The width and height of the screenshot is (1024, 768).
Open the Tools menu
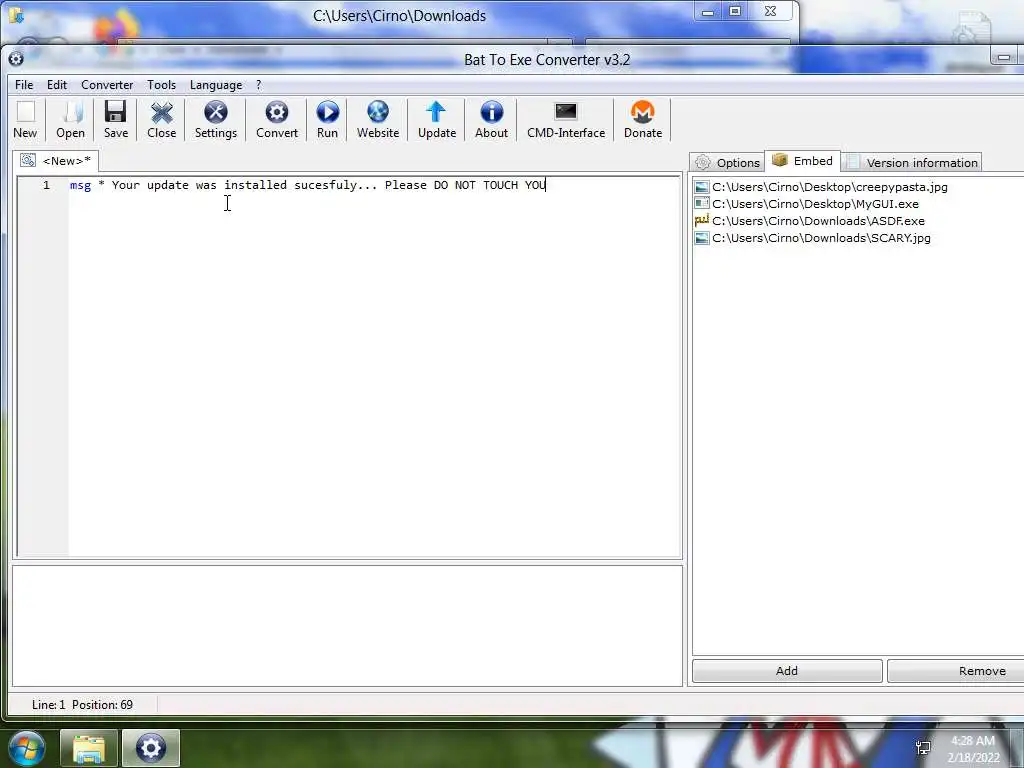[x=161, y=85]
